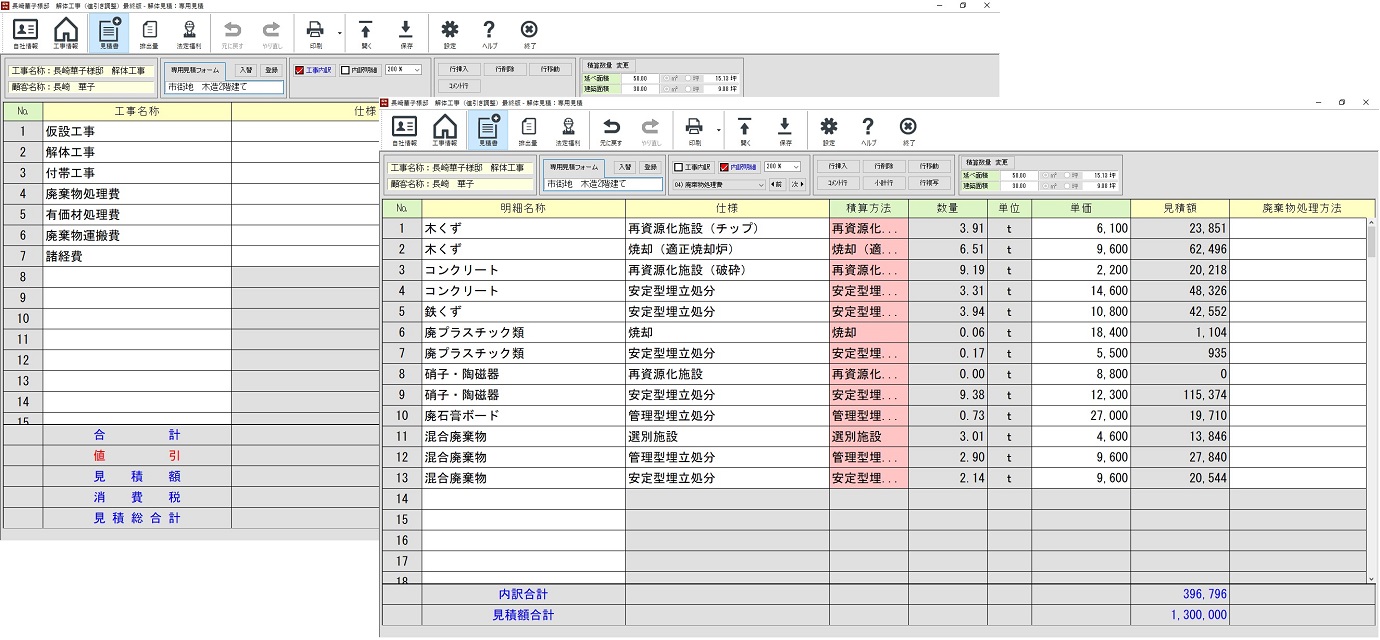Click the 次▶ next category button
This screenshot has width=1380, height=640.
coord(798,185)
